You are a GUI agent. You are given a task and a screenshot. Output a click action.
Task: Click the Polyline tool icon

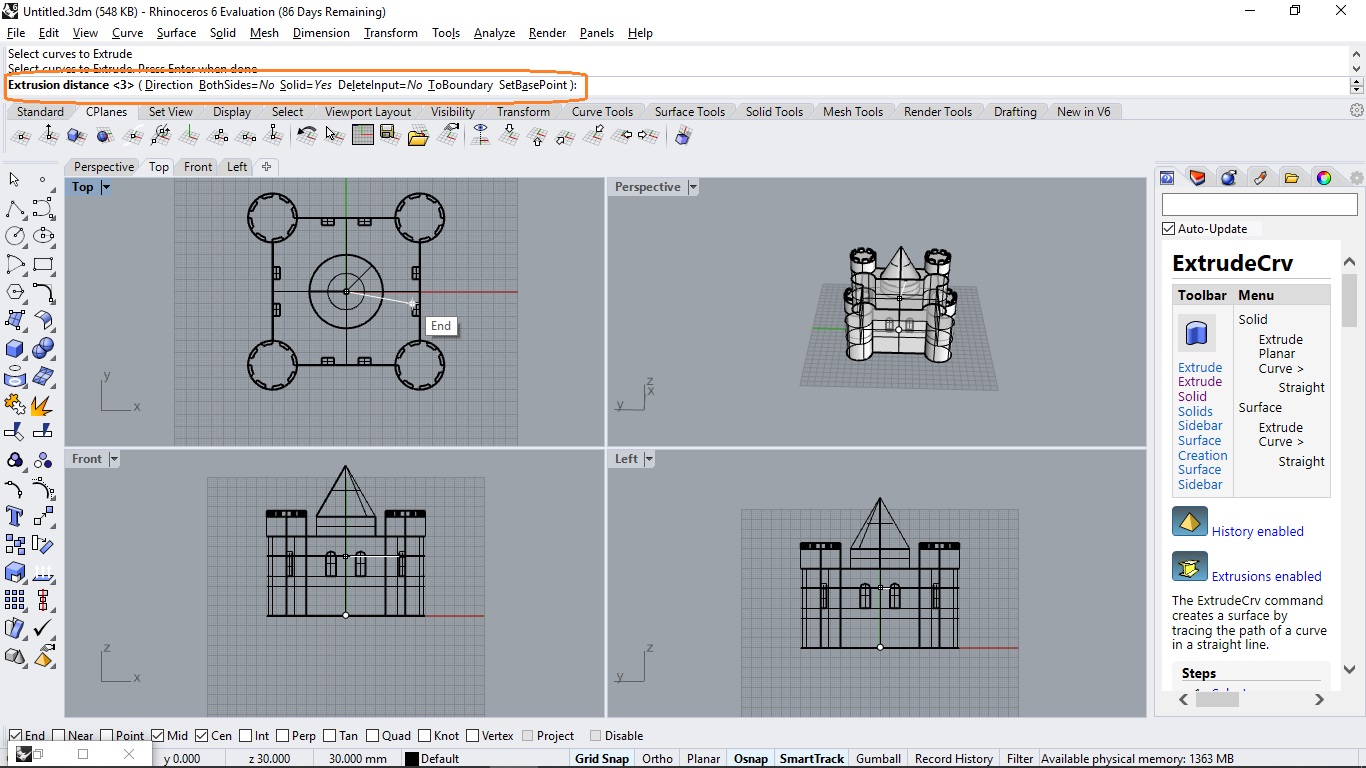[15, 208]
